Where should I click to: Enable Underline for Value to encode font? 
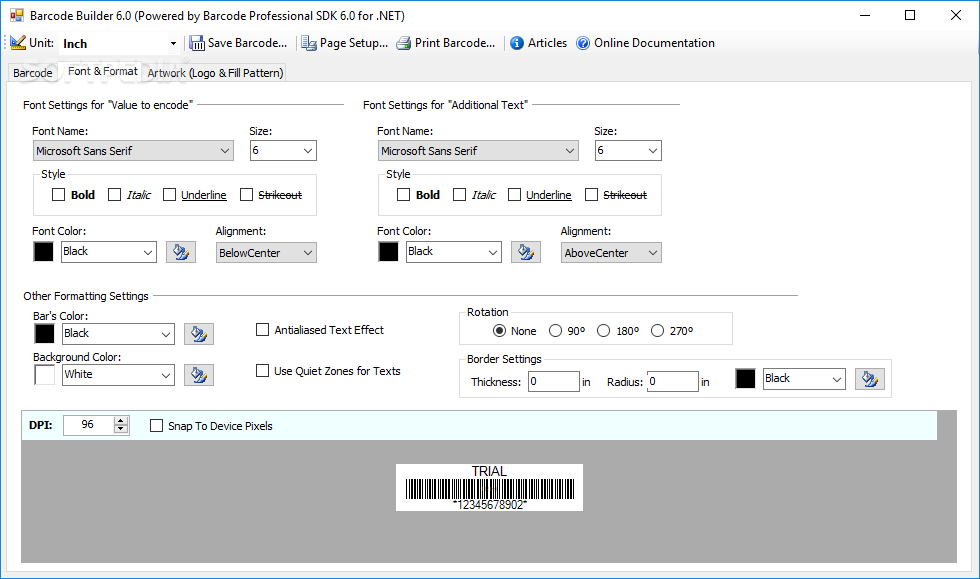click(x=169, y=195)
